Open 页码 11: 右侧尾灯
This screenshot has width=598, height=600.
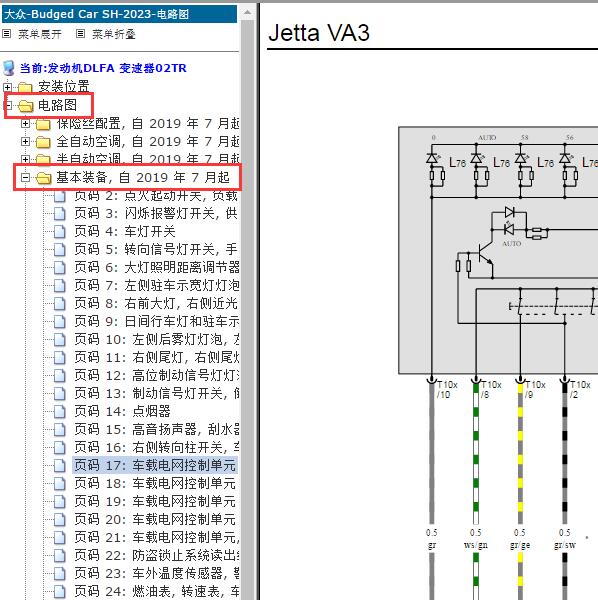[x=157, y=357]
